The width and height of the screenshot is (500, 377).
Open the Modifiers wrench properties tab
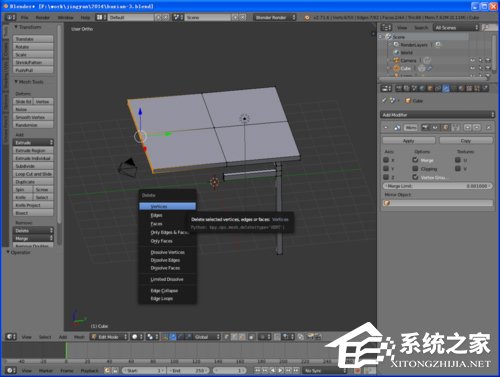446,88
